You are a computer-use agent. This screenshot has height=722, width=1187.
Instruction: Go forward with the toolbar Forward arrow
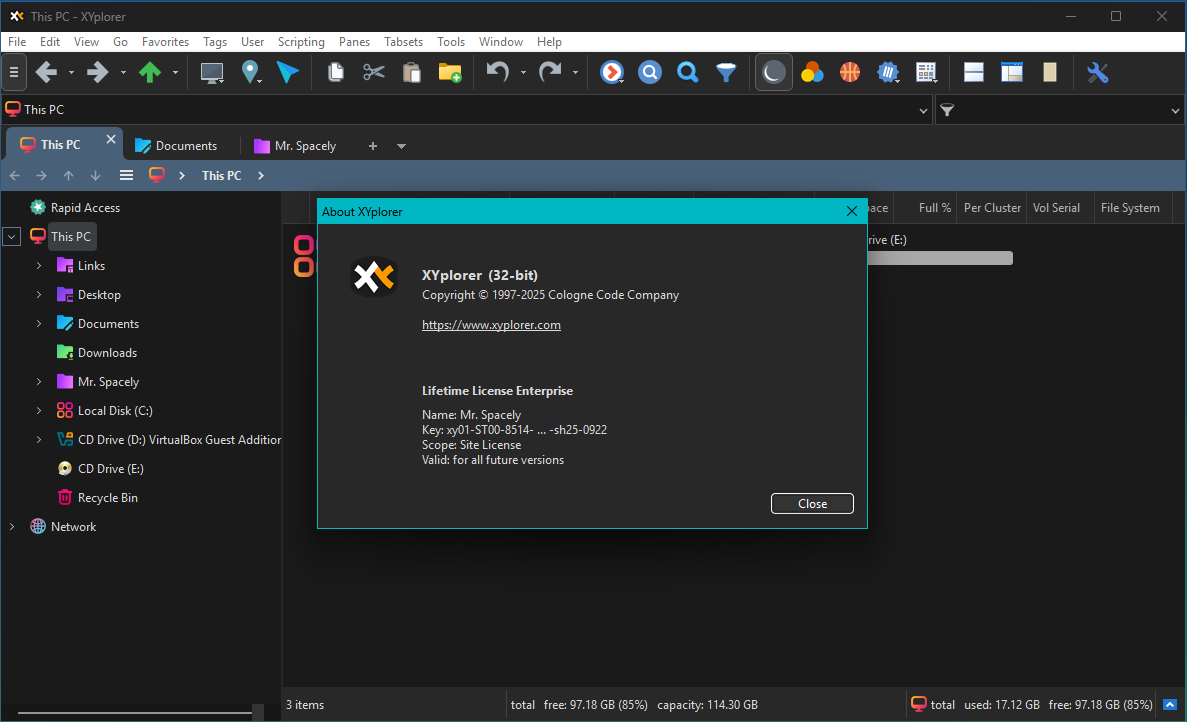[98, 73]
